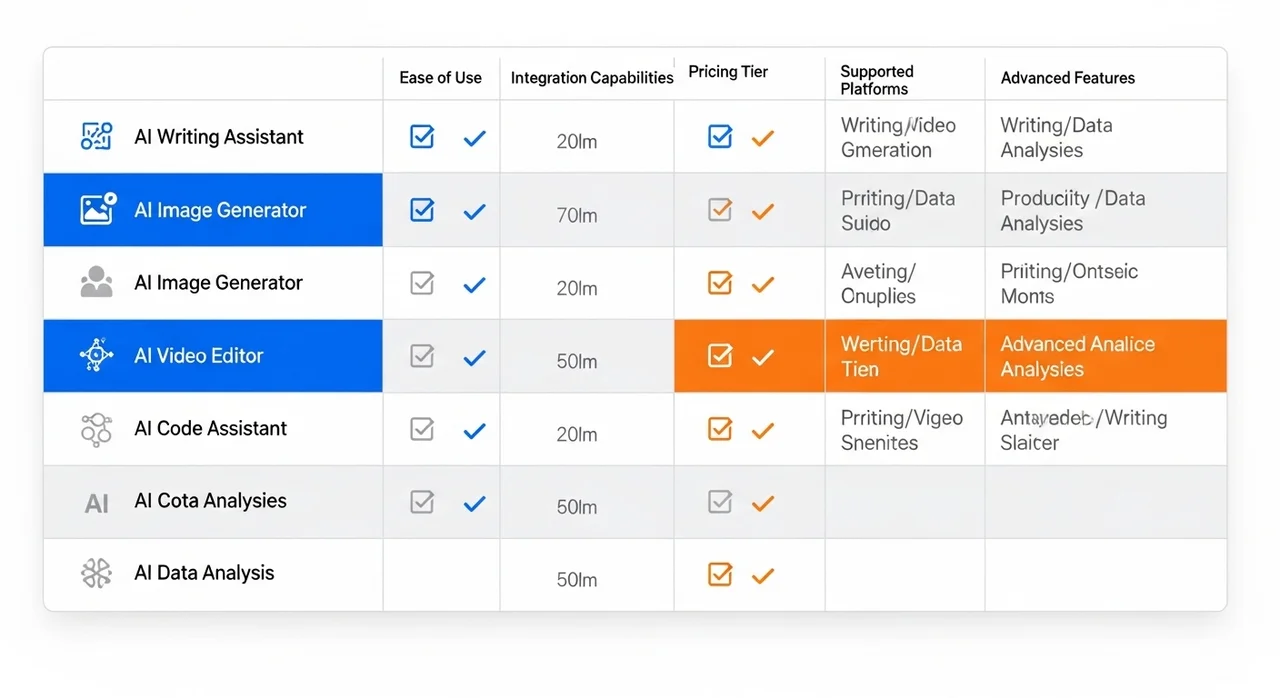This screenshot has width=1280, height=698.
Task: Click blue checkmark in AI Code Assistant Ease of Use
Action: tap(475, 430)
